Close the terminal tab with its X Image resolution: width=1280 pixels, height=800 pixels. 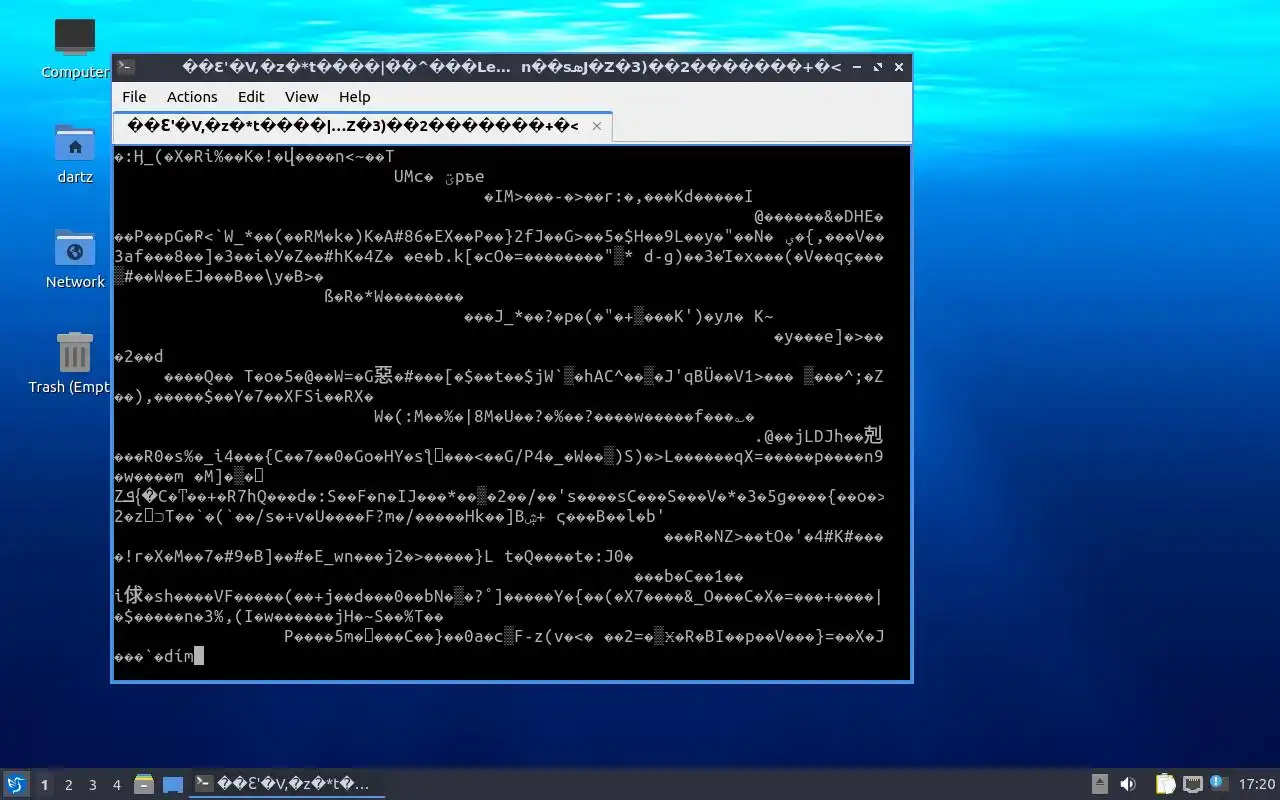(597, 126)
